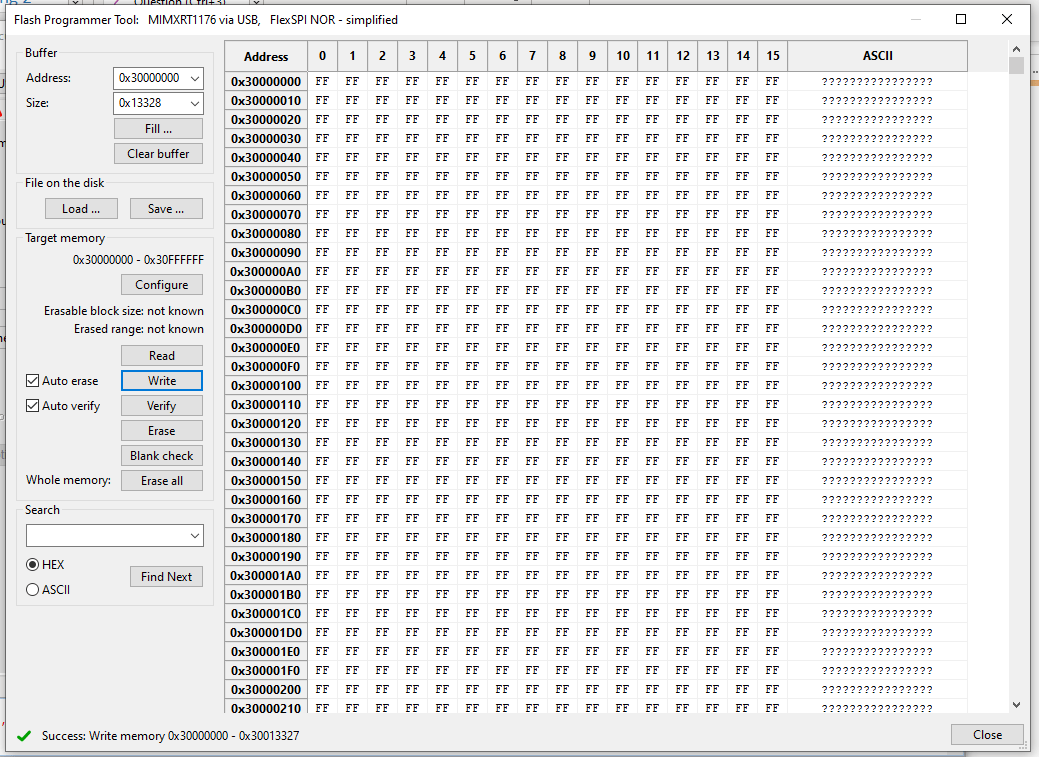Load a file from disk
This screenshot has height=757, width=1039.
[81, 208]
